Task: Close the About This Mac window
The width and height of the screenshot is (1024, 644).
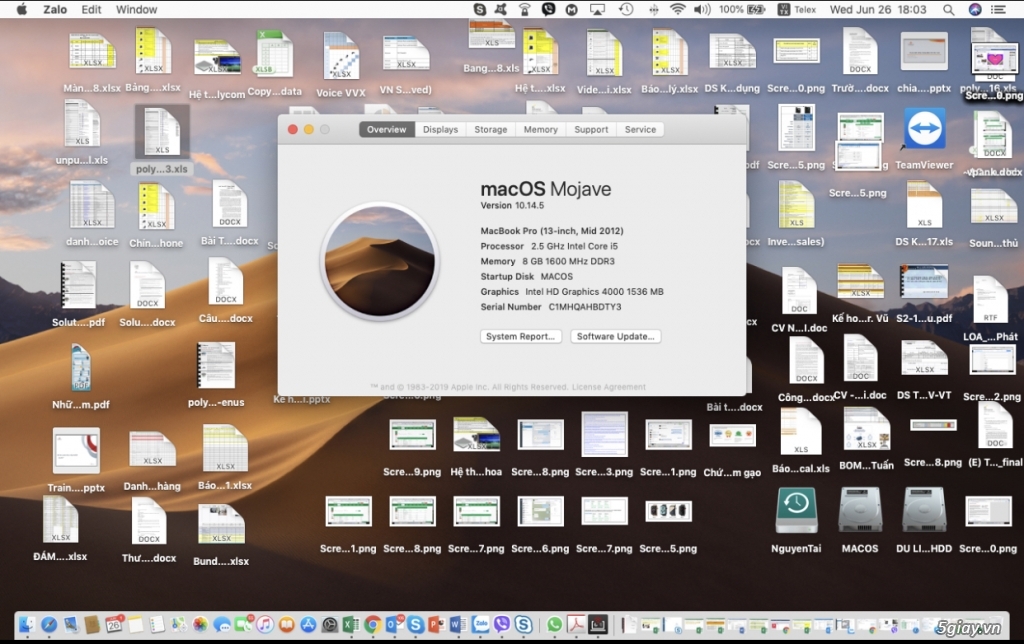Action: [x=293, y=129]
